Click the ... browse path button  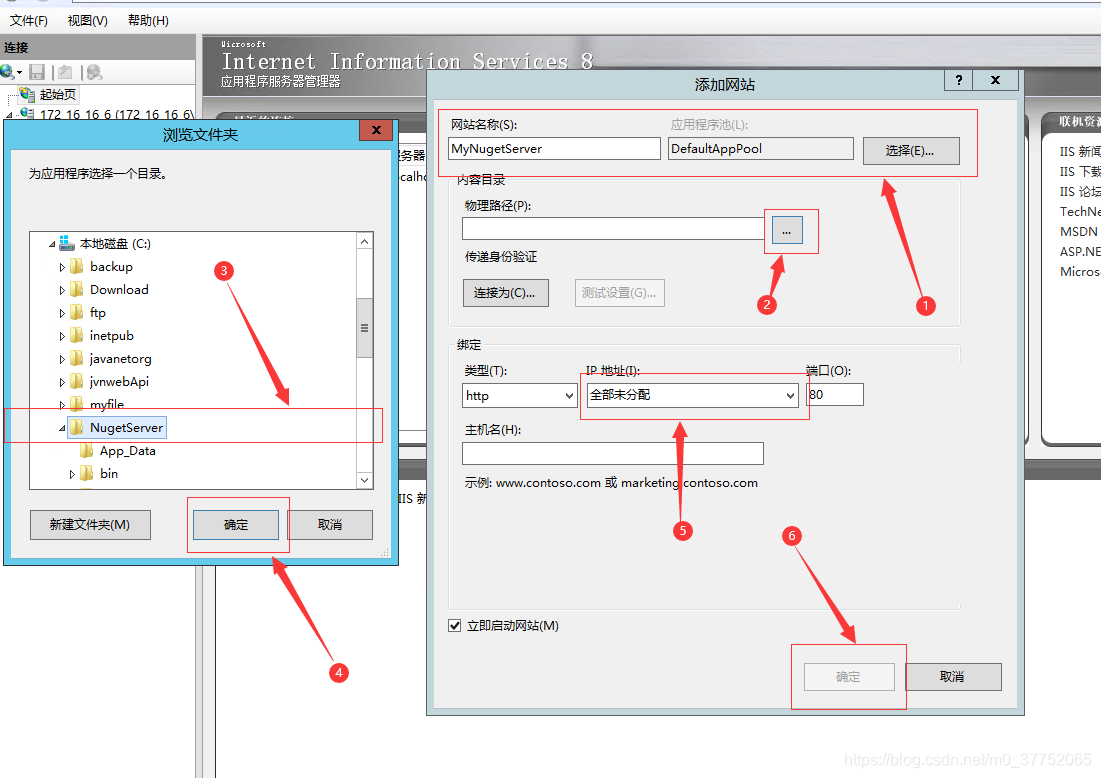pos(787,230)
